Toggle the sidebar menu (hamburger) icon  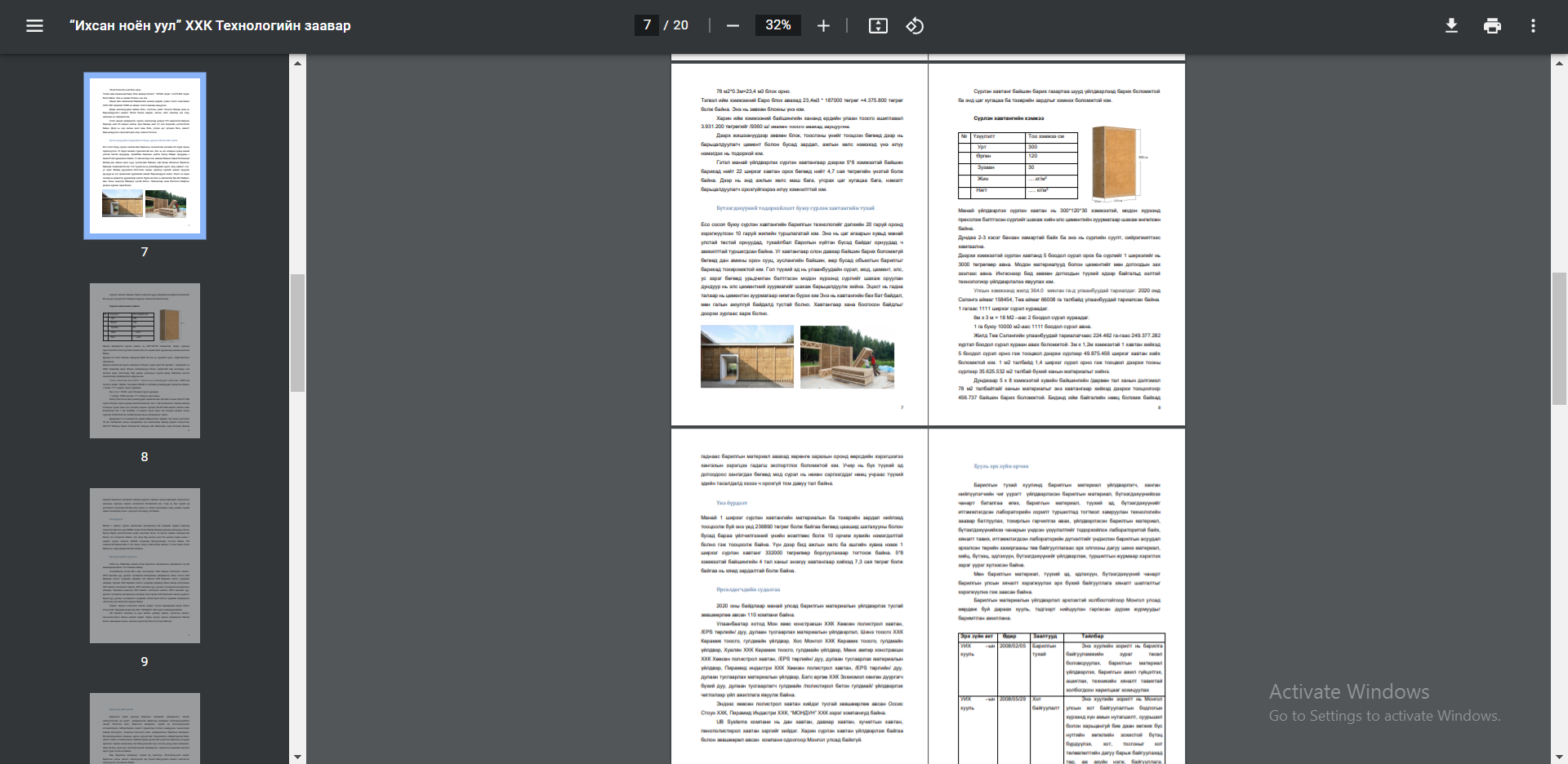pyautogui.click(x=34, y=26)
